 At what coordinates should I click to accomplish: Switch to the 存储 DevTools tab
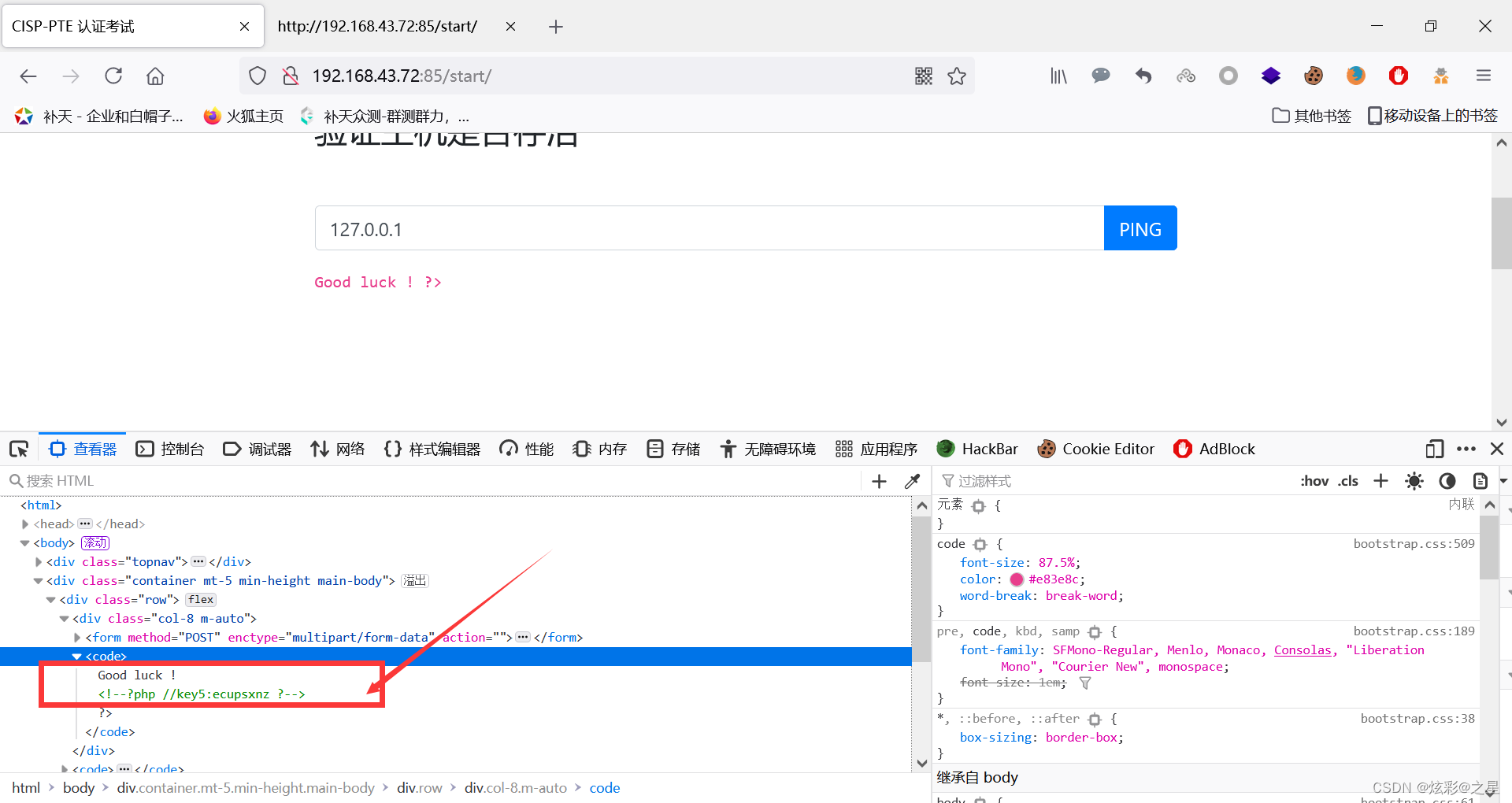(x=673, y=448)
